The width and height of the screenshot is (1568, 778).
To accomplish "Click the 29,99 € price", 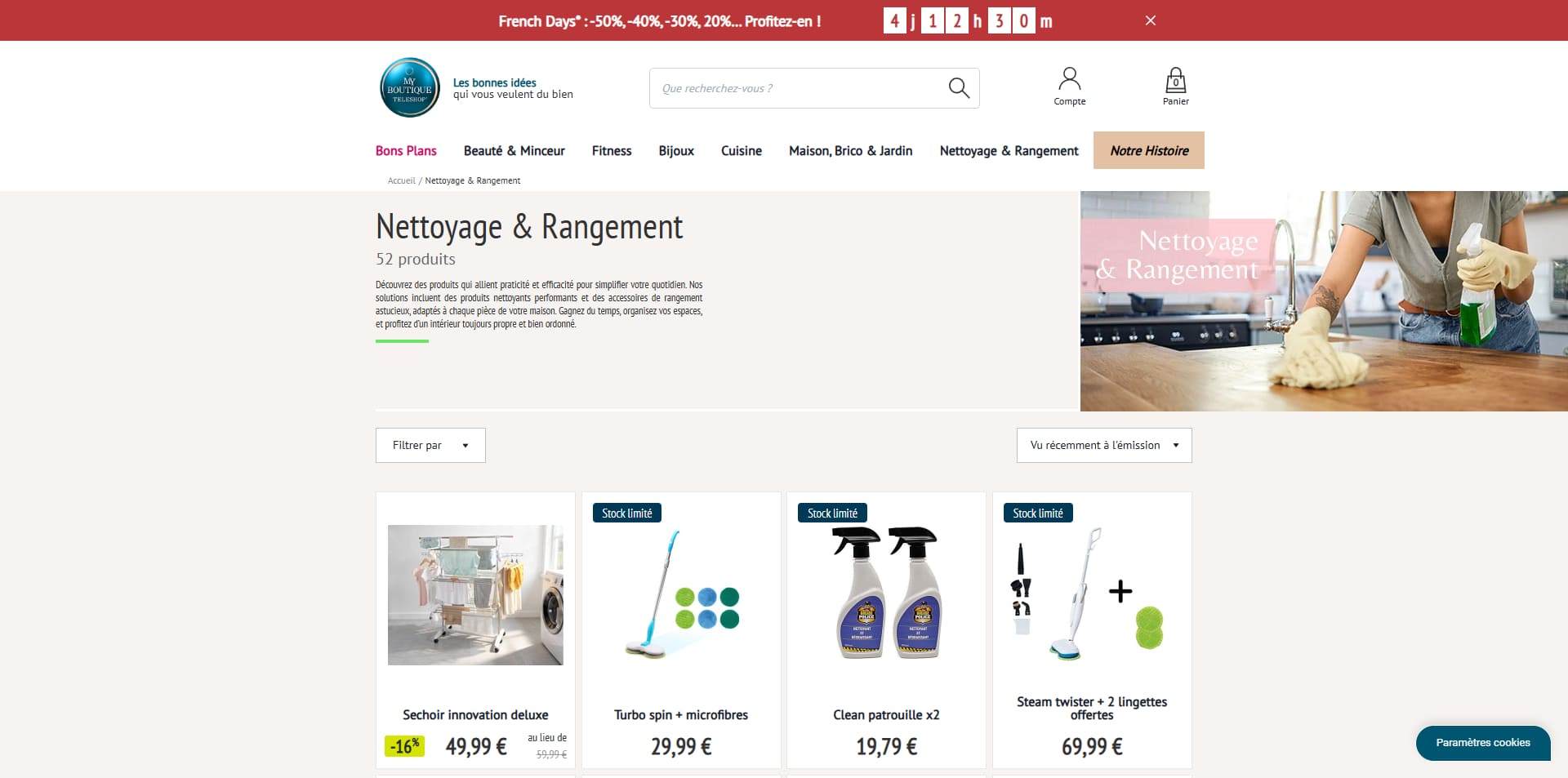I will click(x=681, y=747).
